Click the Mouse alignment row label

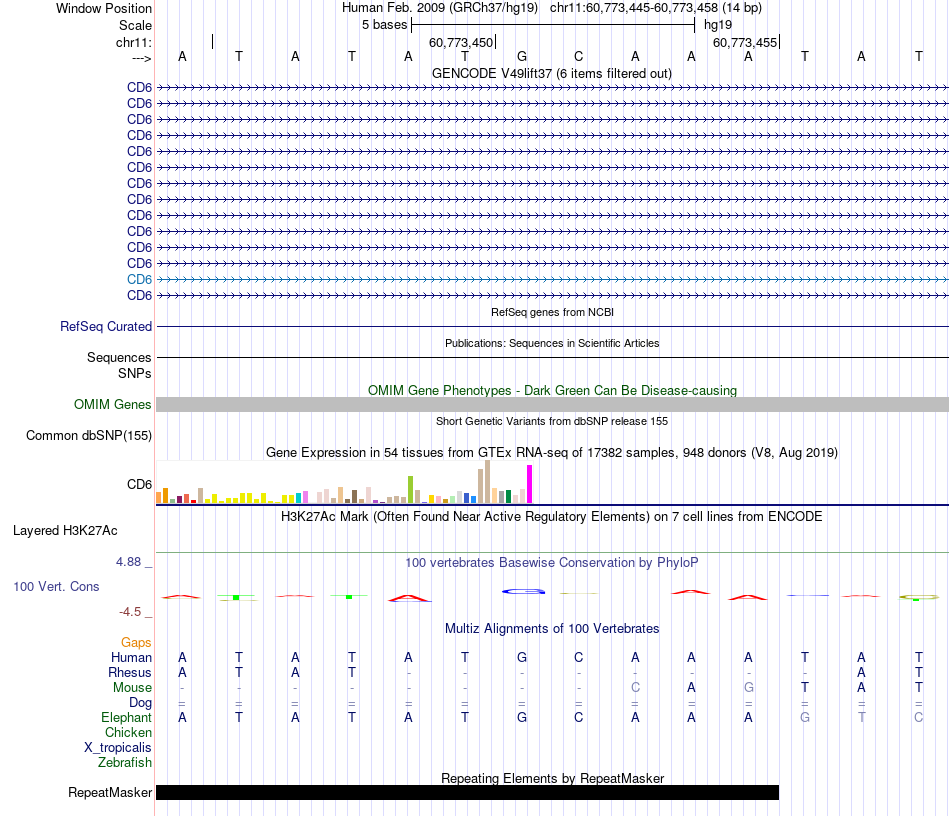click(132, 688)
